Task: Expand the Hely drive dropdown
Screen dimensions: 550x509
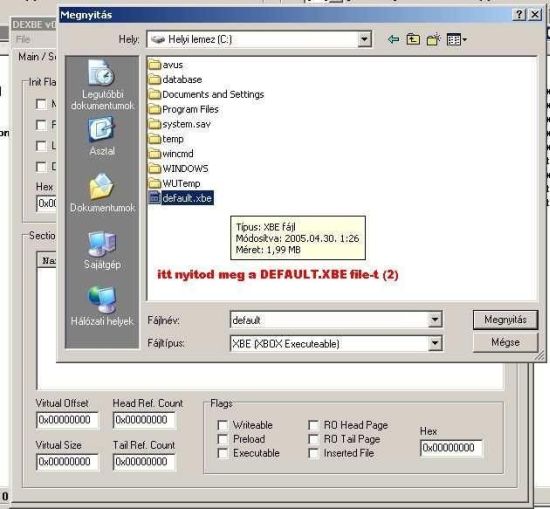Action: [364, 39]
